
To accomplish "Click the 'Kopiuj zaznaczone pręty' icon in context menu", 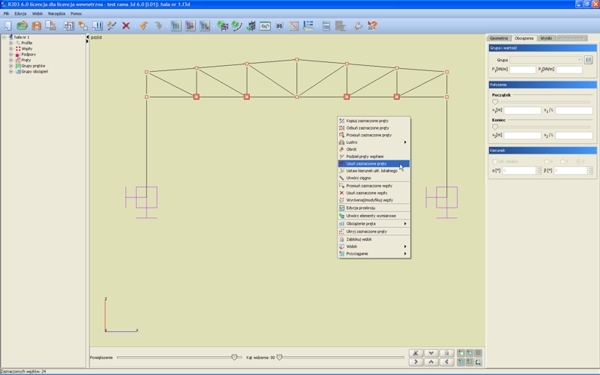I will (x=342, y=121).
